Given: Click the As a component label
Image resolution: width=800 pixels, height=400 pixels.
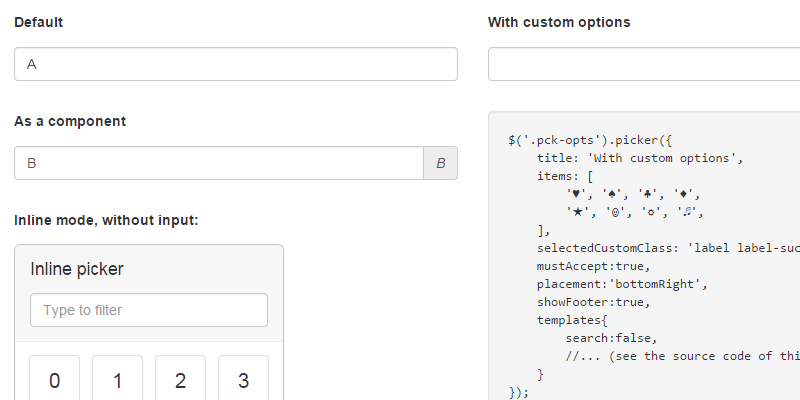Looking at the screenshot, I should click(x=70, y=121).
